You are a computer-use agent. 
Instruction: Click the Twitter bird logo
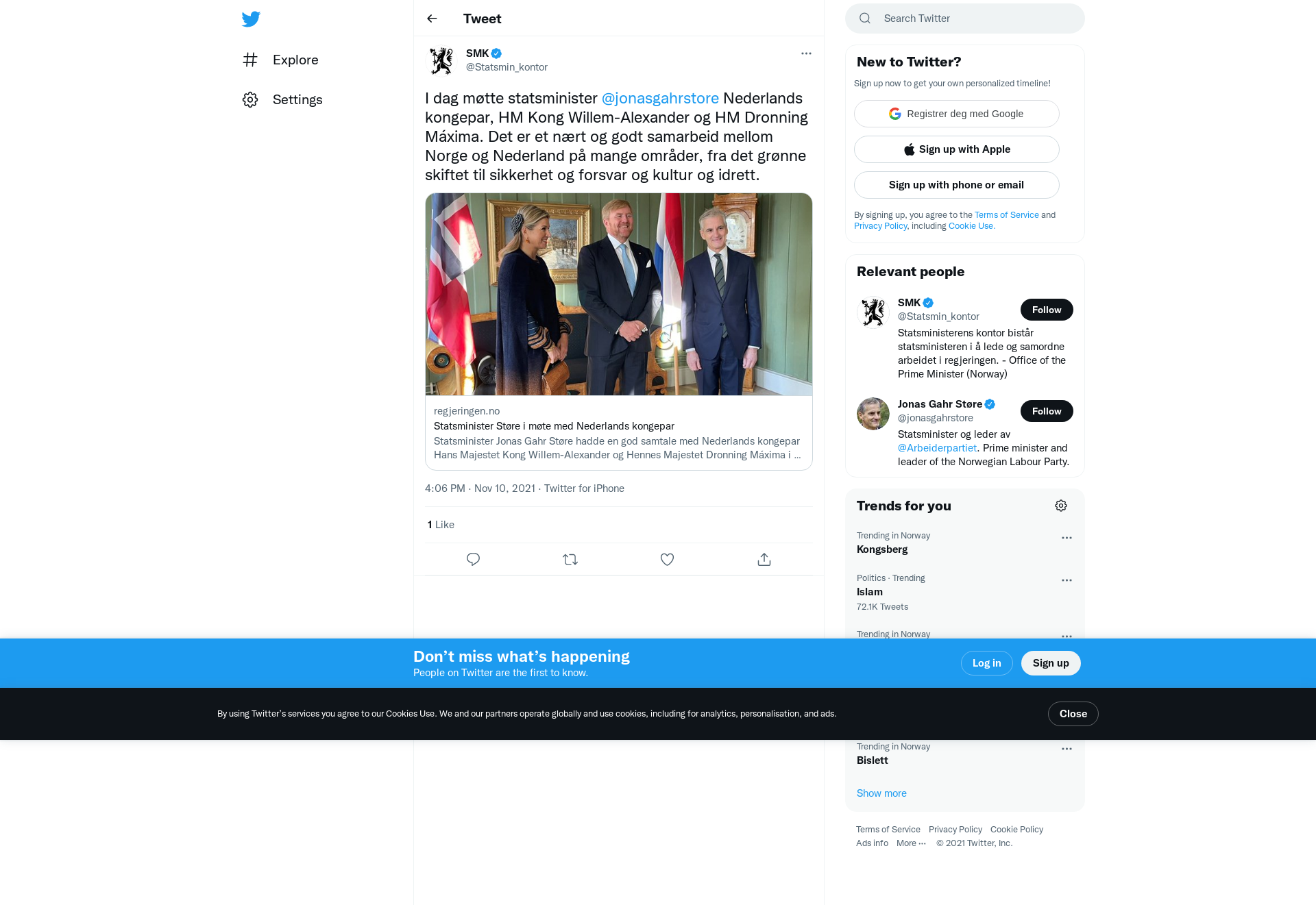click(251, 18)
